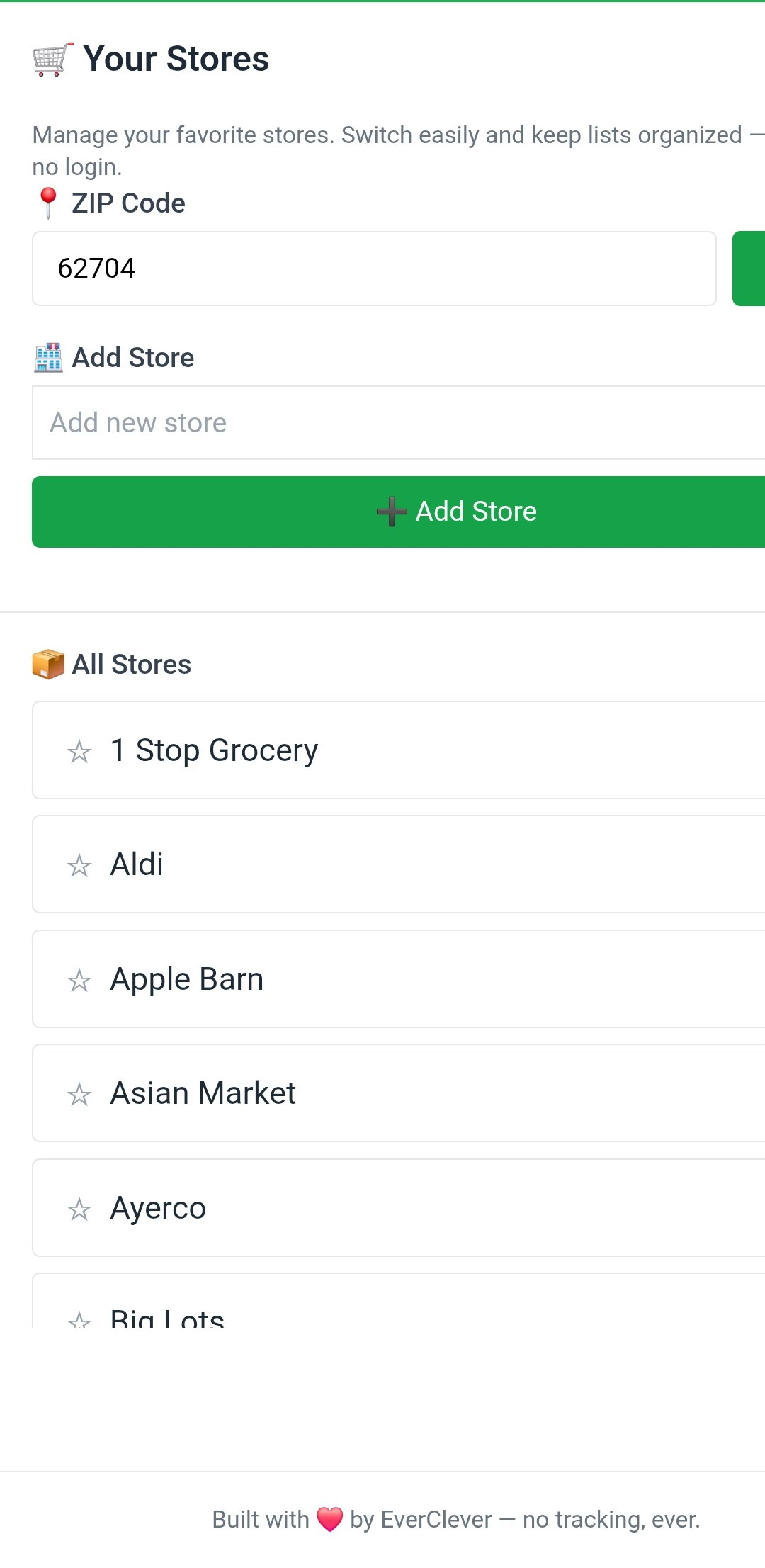The image size is (765, 1568).
Task: Click into the Add new store field
Action: [x=398, y=423]
